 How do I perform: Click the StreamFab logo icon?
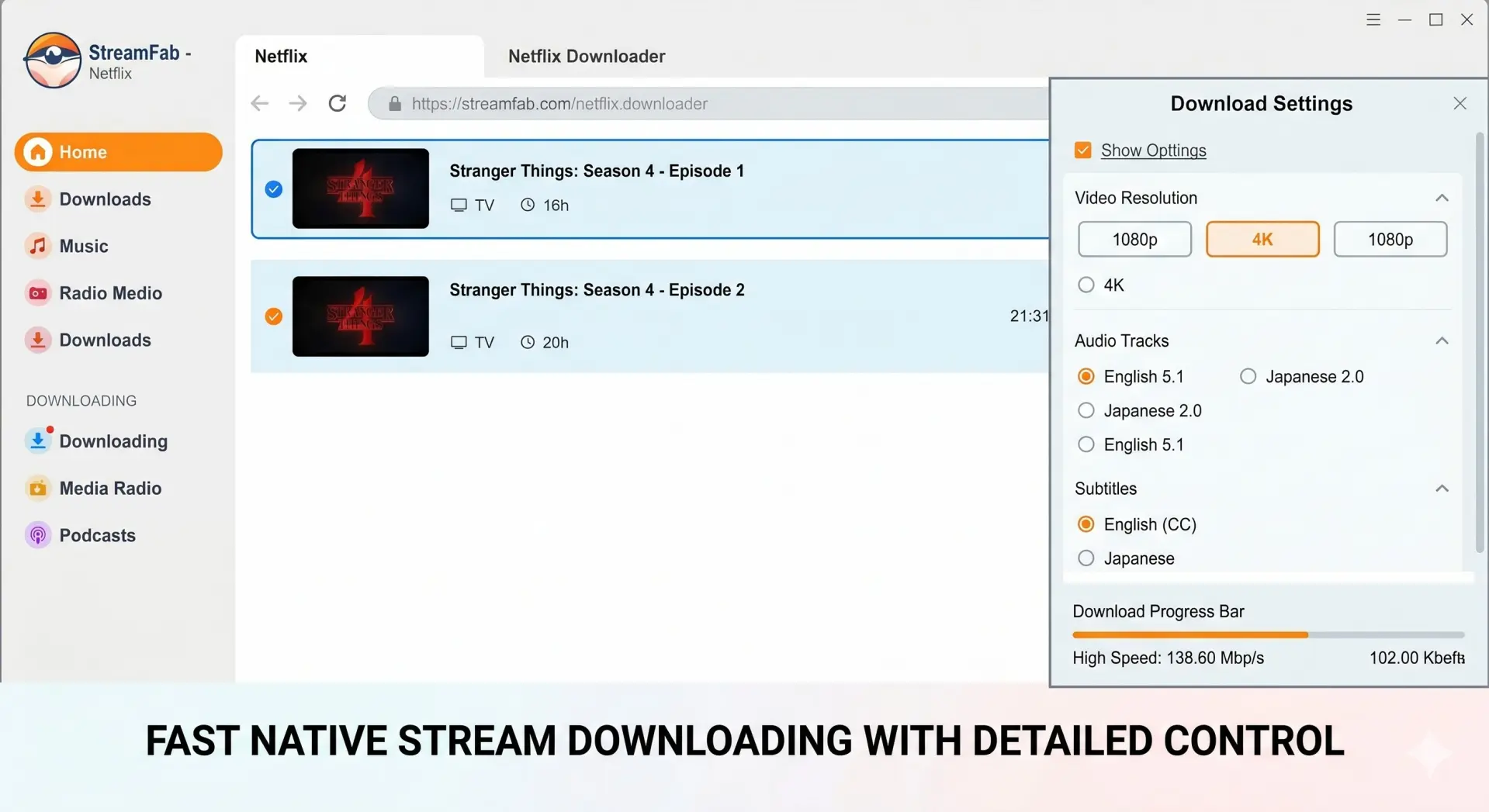click(x=53, y=60)
